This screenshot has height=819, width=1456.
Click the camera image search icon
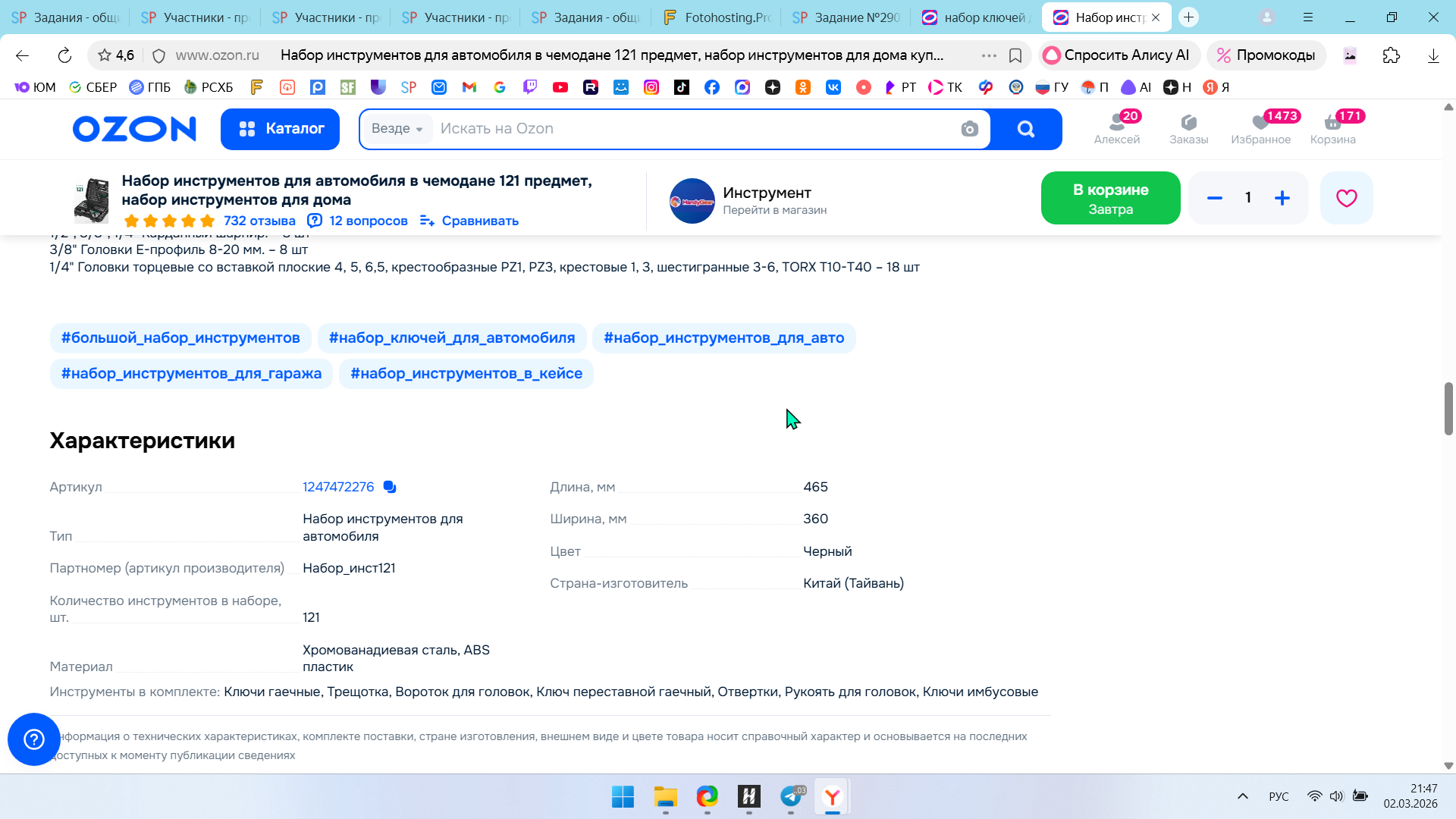click(969, 129)
